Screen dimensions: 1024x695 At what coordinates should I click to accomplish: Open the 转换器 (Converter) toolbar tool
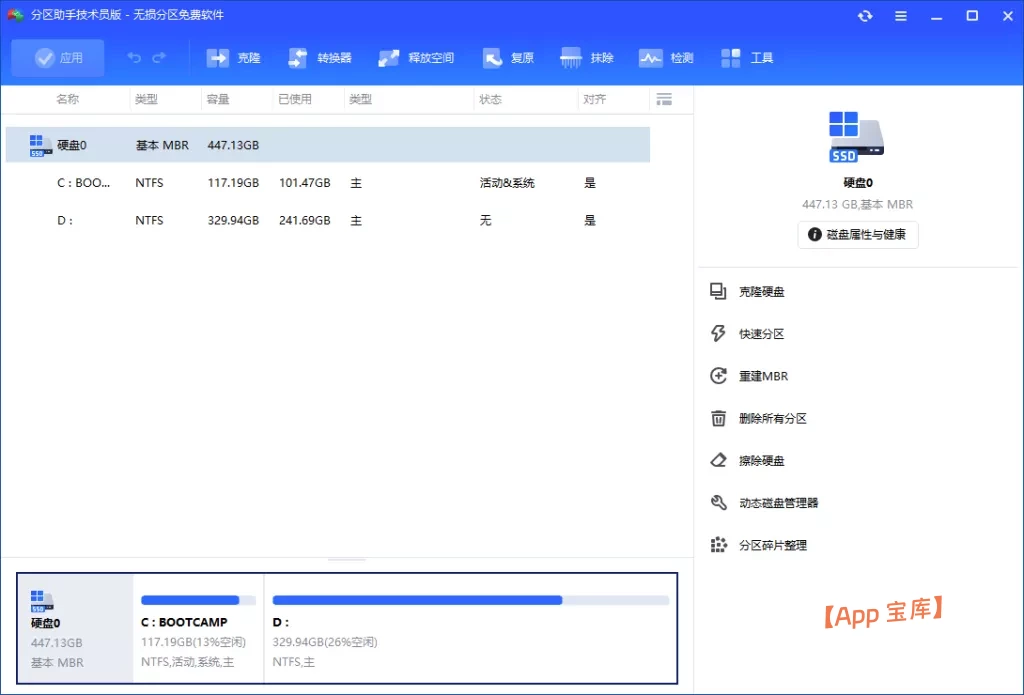319,57
